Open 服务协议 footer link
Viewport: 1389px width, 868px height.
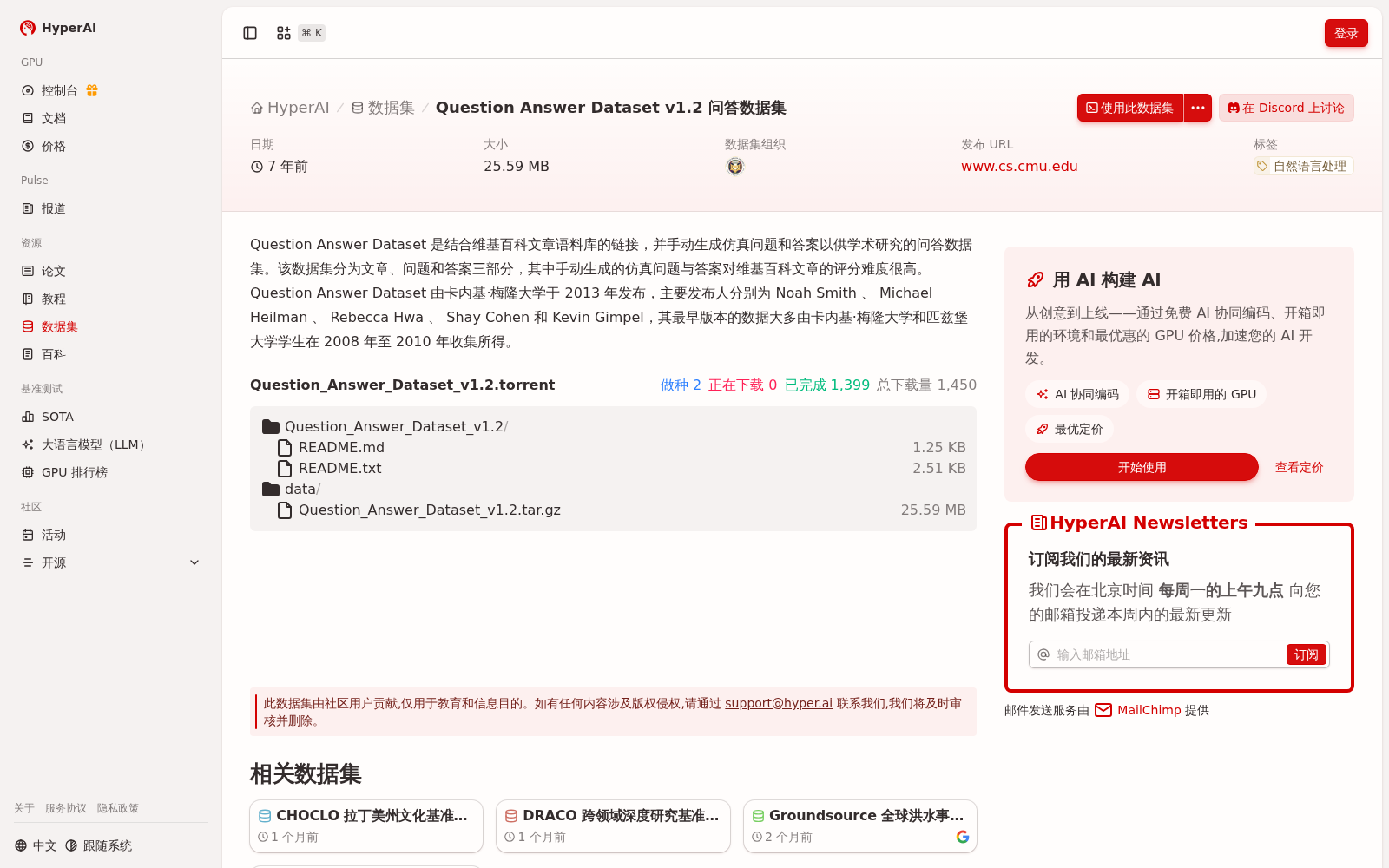click(66, 808)
